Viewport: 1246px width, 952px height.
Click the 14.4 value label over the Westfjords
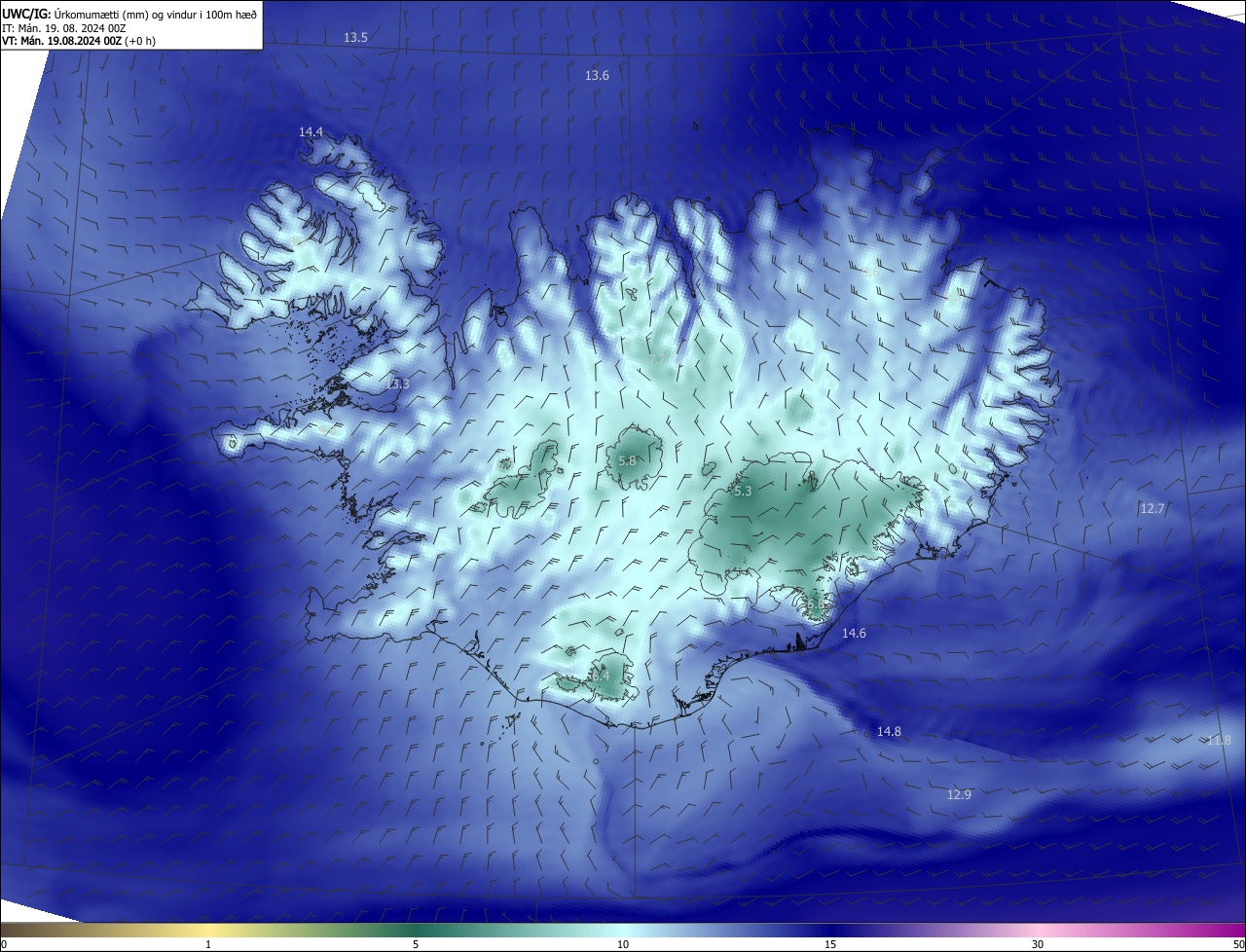point(311,131)
